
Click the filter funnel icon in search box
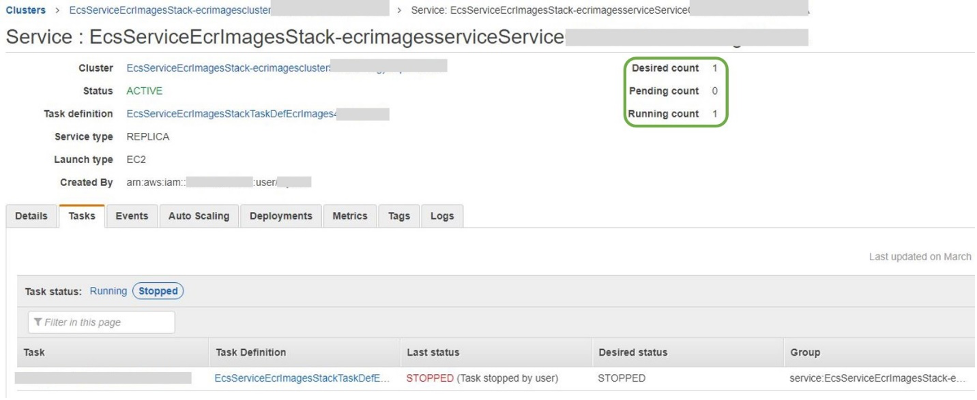click(x=38, y=322)
